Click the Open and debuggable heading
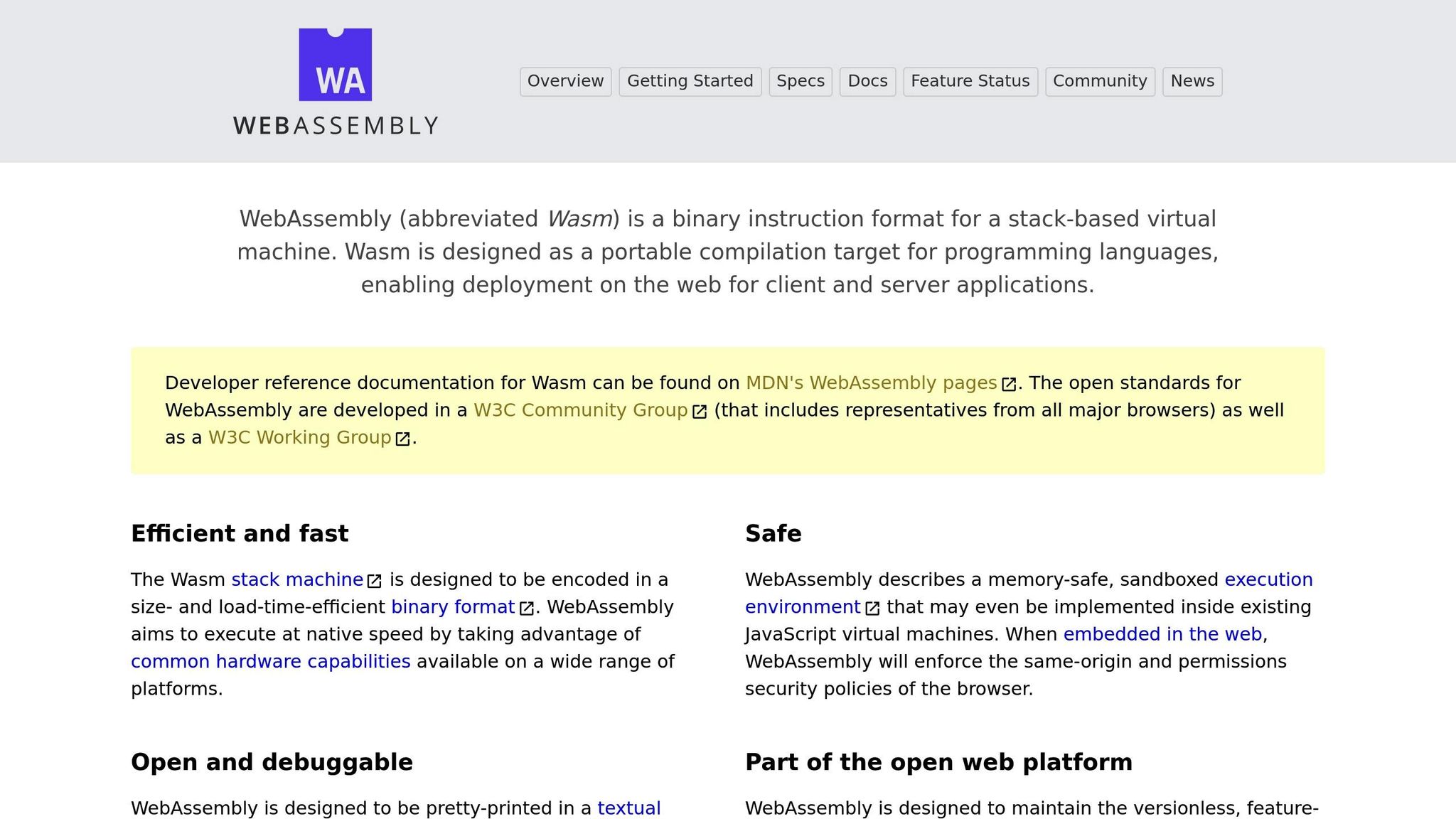 click(x=272, y=762)
